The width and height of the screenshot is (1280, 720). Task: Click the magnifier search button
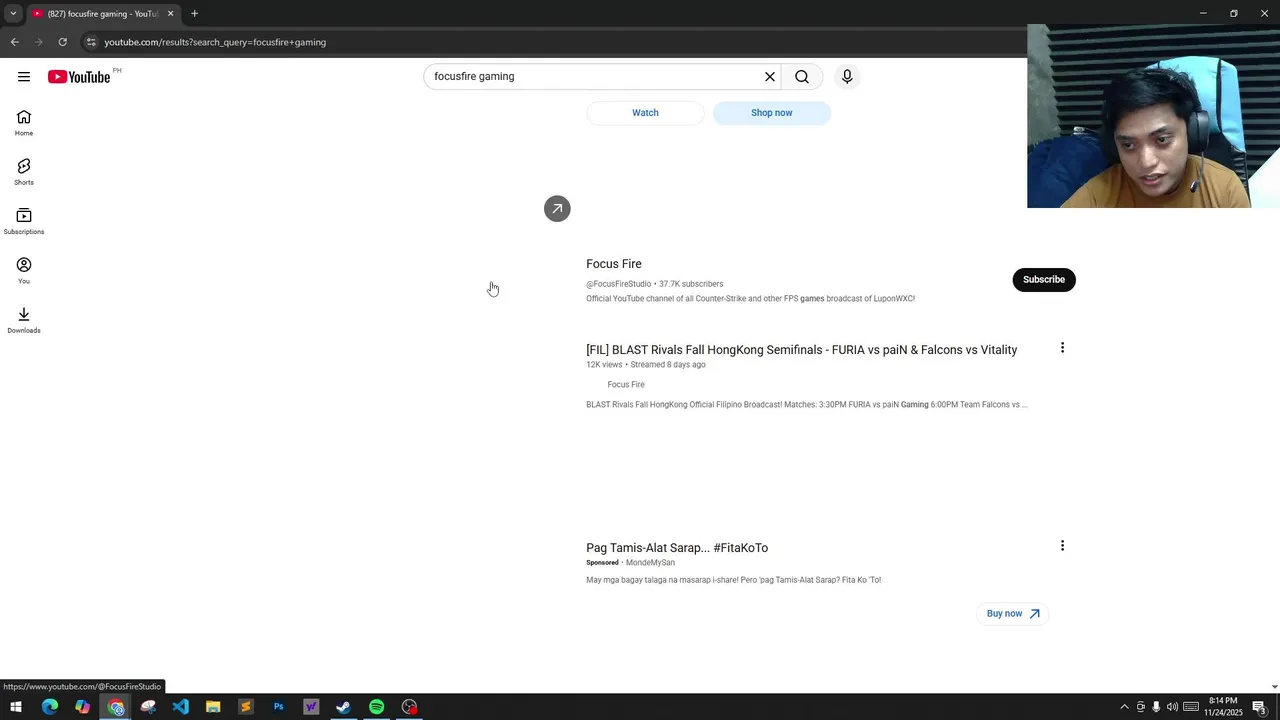[802, 77]
